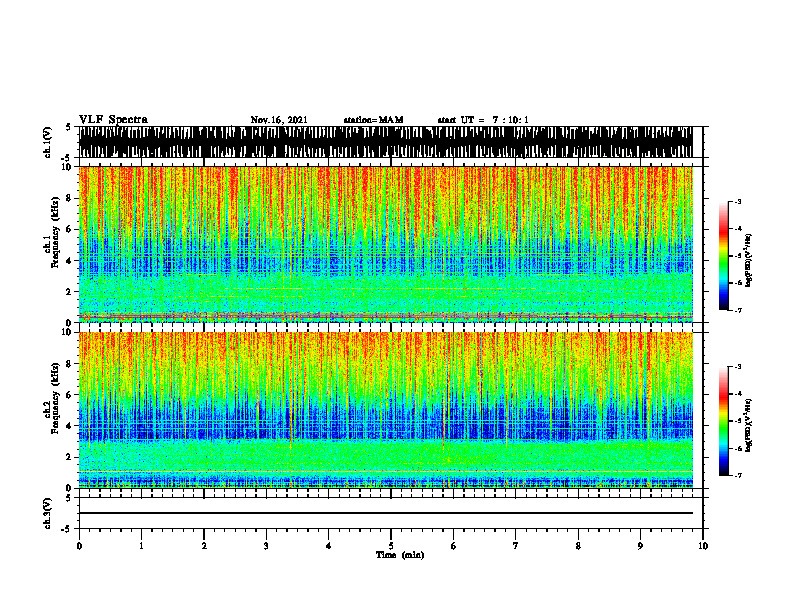
Task: Click the "Time (min)" x-axis label
Action: click(x=400, y=555)
